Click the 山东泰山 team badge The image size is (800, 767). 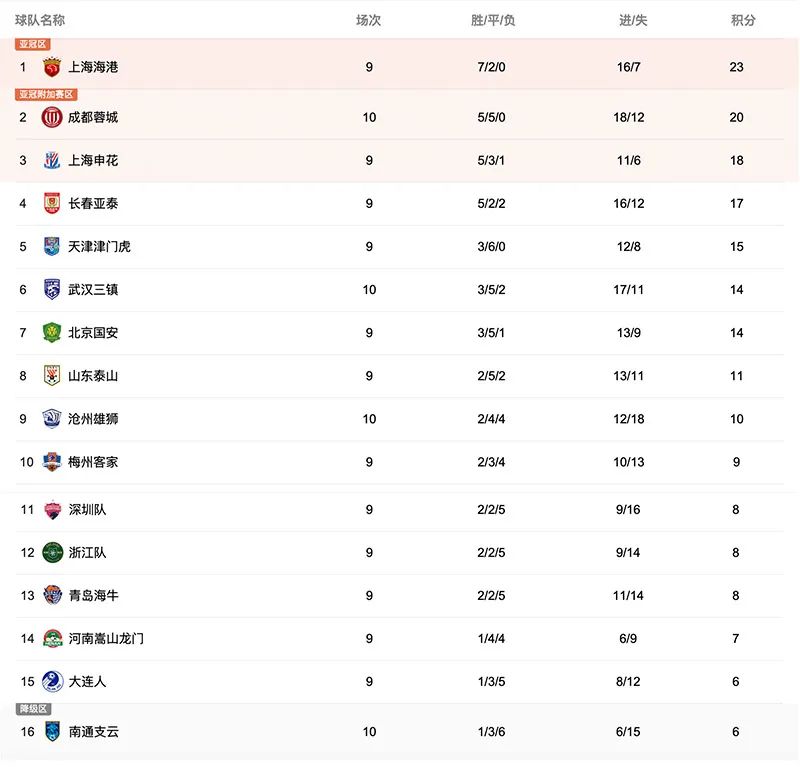point(52,375)
